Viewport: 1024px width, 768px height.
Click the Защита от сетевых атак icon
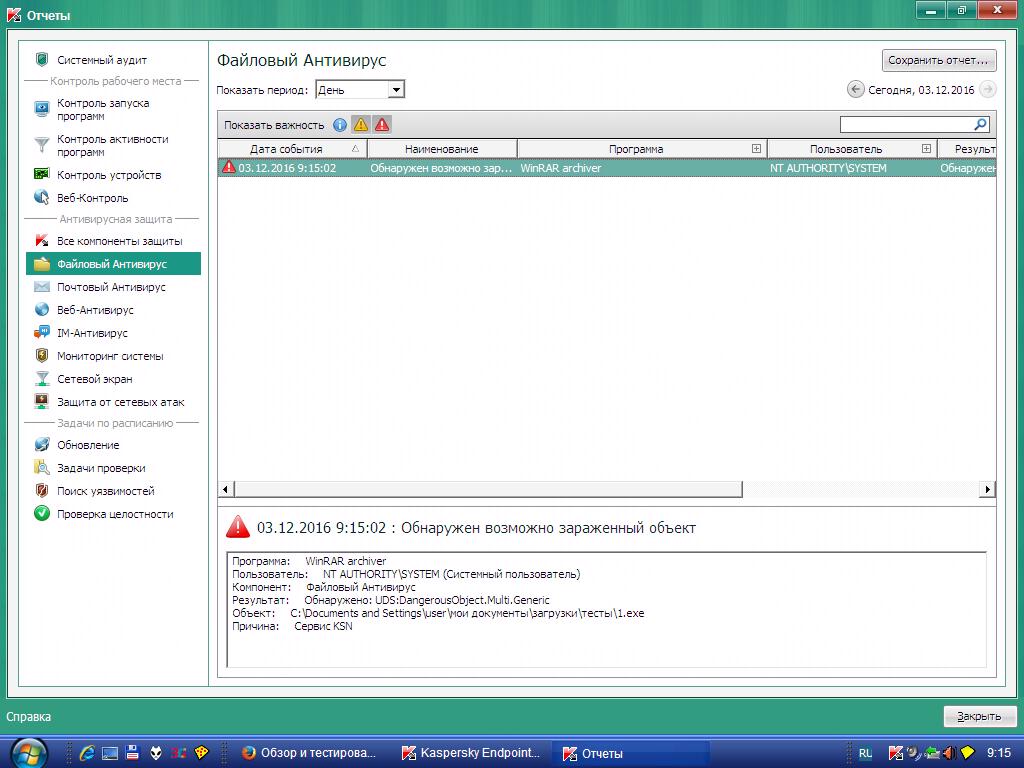point(42,402)
